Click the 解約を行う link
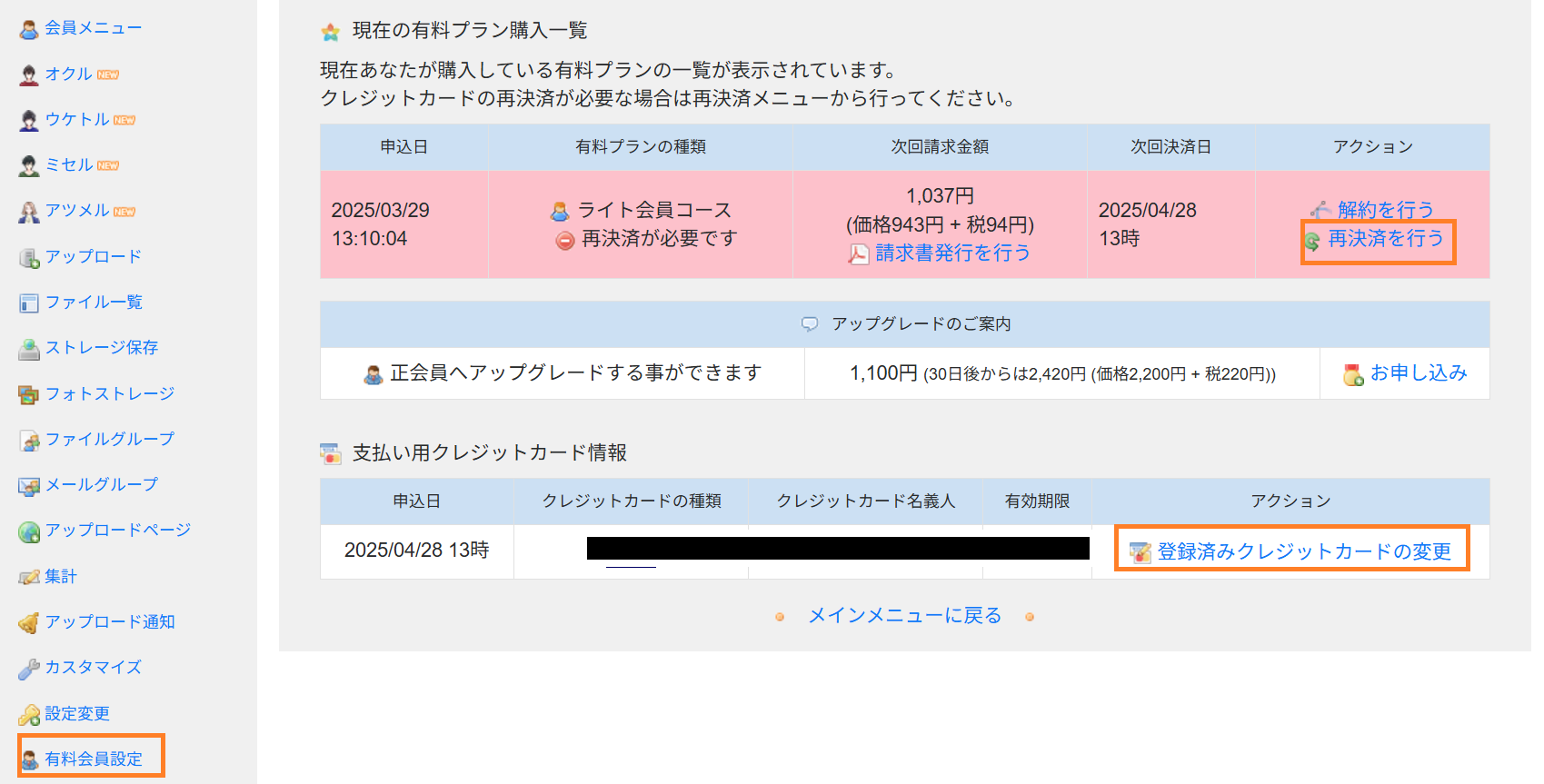1544x784 pixels. point(1385,210)
